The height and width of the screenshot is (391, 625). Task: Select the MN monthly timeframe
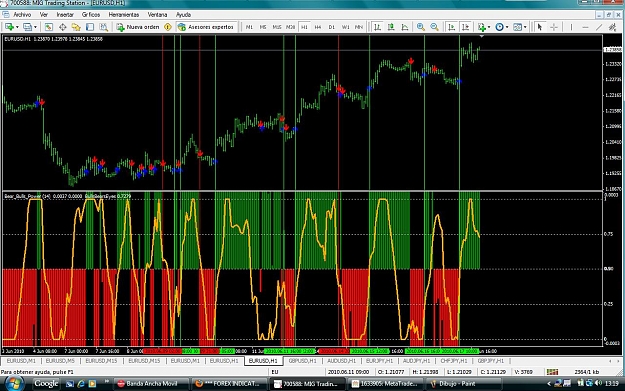click(359, 27)
